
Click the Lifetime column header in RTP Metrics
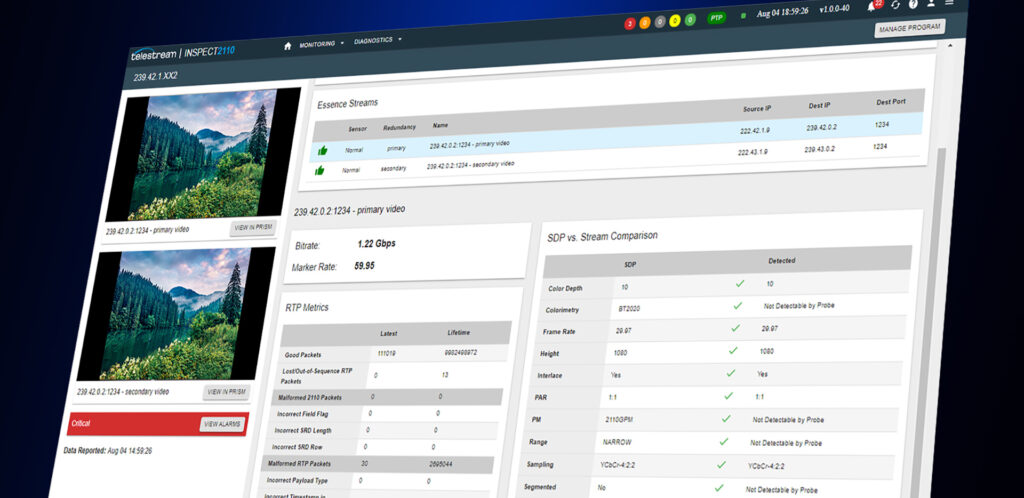[458, 332]
